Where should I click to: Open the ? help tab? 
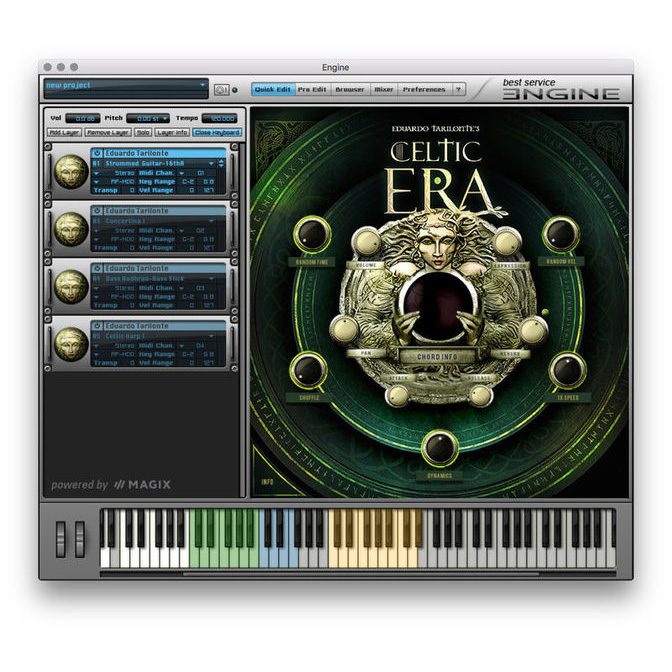coord(459,90)
